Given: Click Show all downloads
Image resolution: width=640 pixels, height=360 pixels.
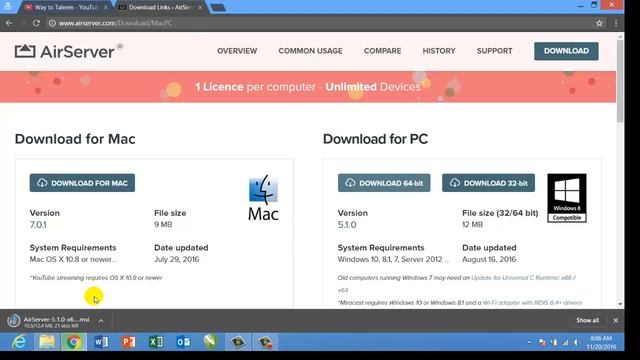Looking at the screenshot, I should [587, 320].
